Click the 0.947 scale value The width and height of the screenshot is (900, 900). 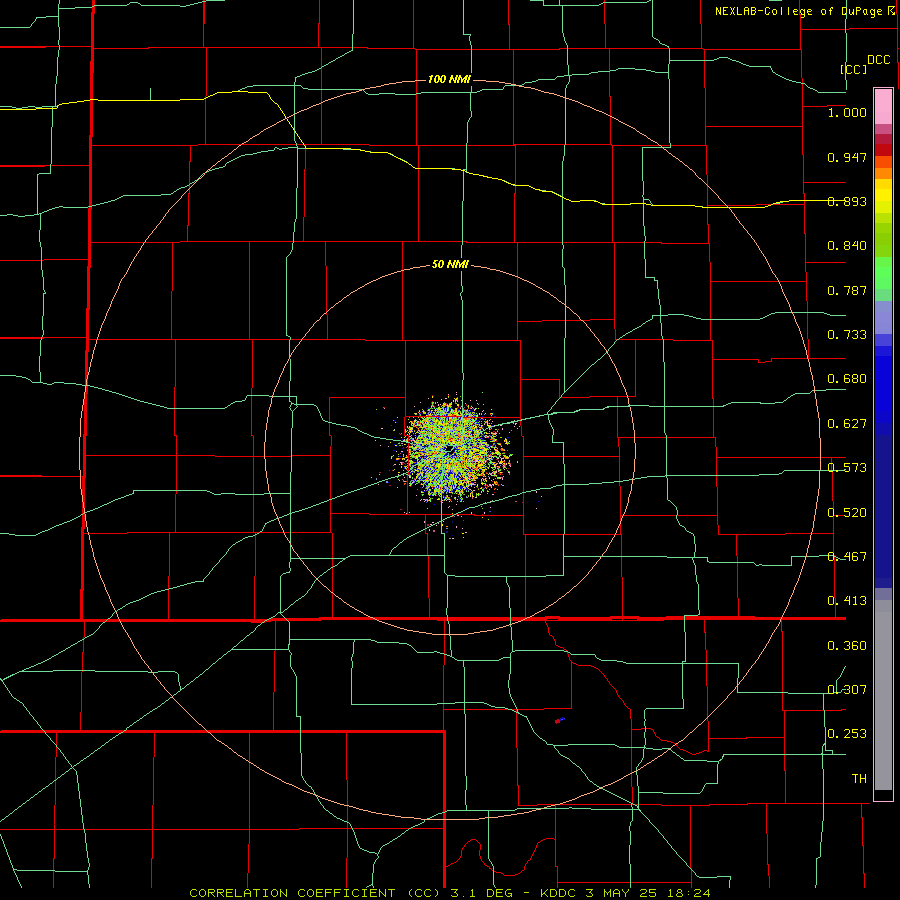pyautogui.click(x=847, y=157)
